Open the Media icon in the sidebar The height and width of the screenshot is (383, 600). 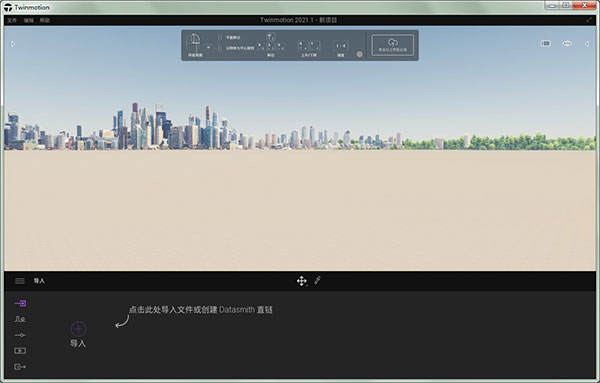20,351
